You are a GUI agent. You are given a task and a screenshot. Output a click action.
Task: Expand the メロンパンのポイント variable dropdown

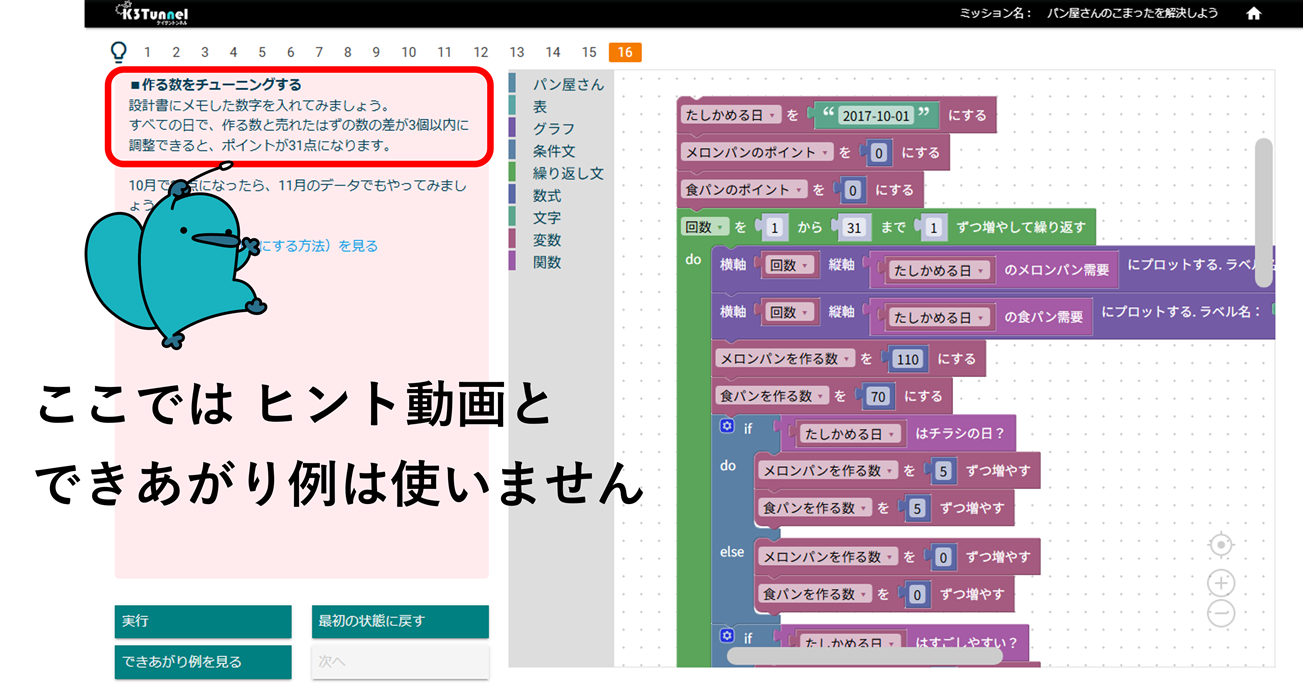coord(825,153)
